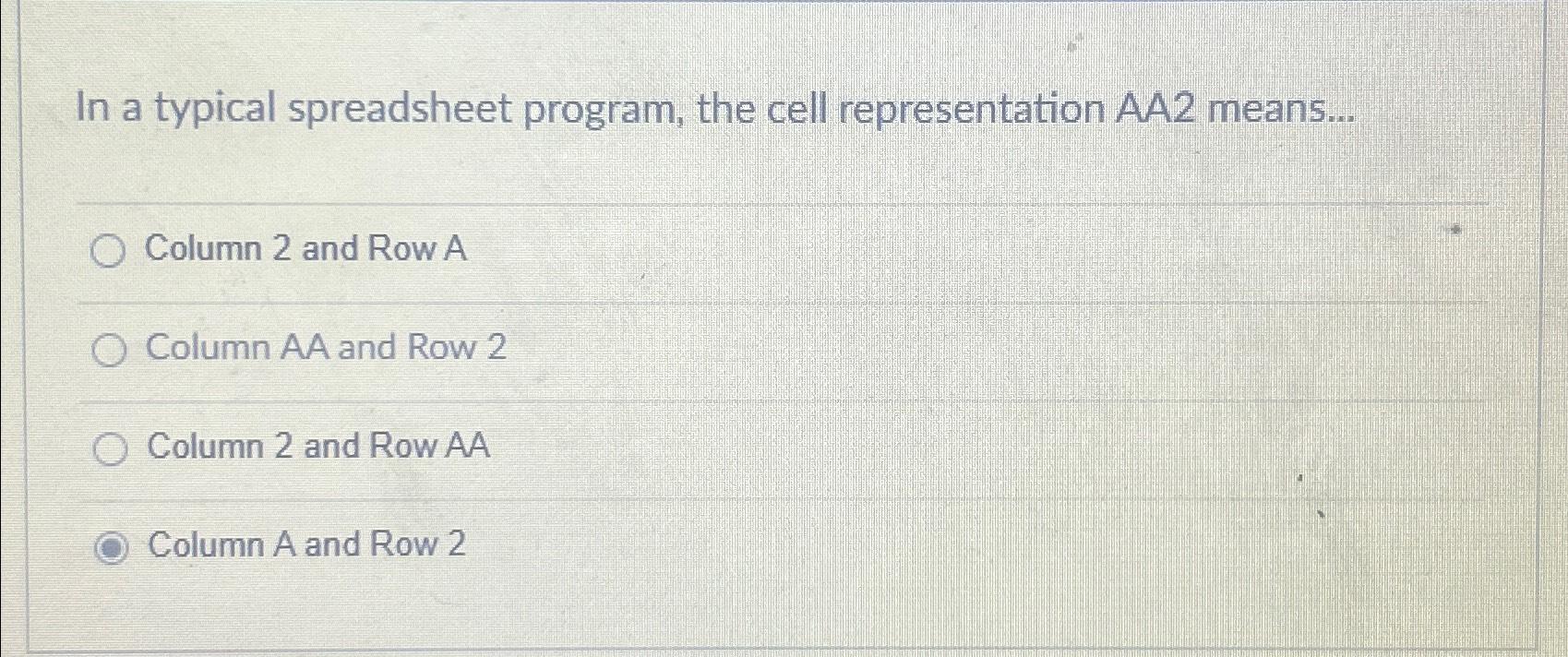The height and width of the screenshot is (657, 1568).
Task: Select the radio button for Column 2 and Row AA
Action: point(111,449)
